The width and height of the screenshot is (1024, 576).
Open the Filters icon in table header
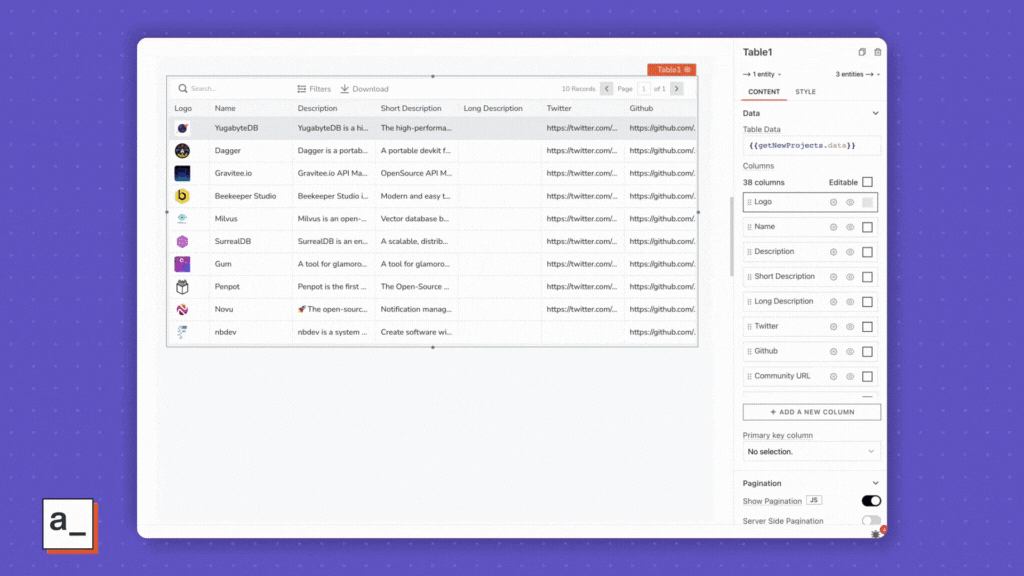[302, 89]
